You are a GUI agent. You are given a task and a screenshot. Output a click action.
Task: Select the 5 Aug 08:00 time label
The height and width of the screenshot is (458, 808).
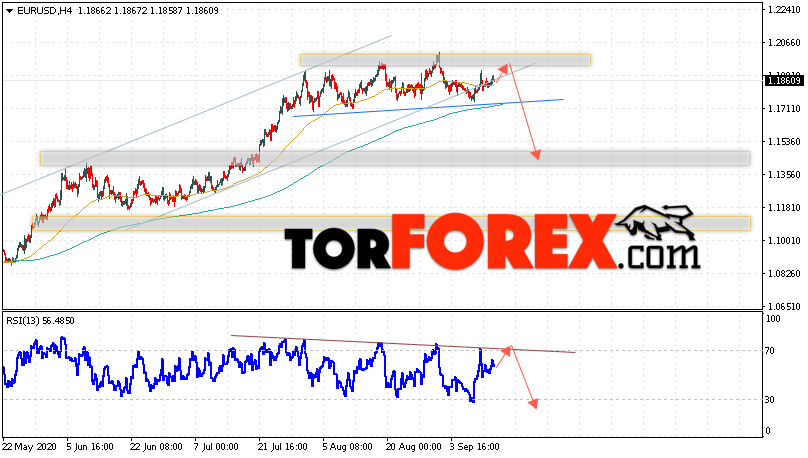(347, 447)
